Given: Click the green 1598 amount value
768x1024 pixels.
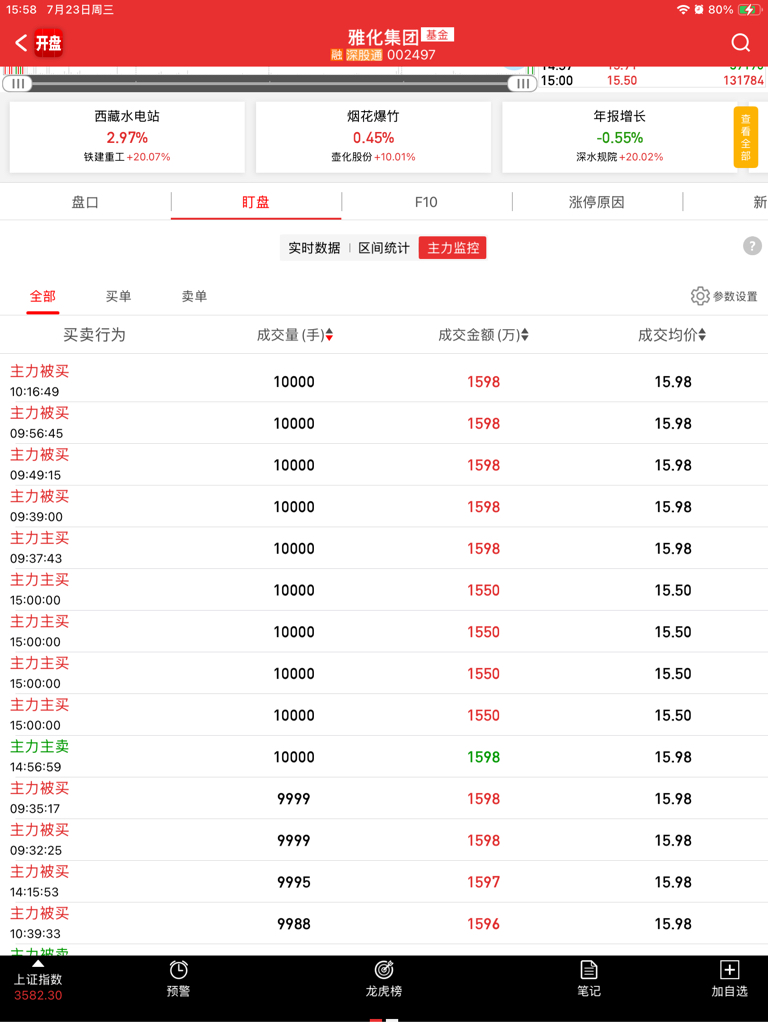Looking at the screenshot, I should pyautogui.click(x=483, y=757).
